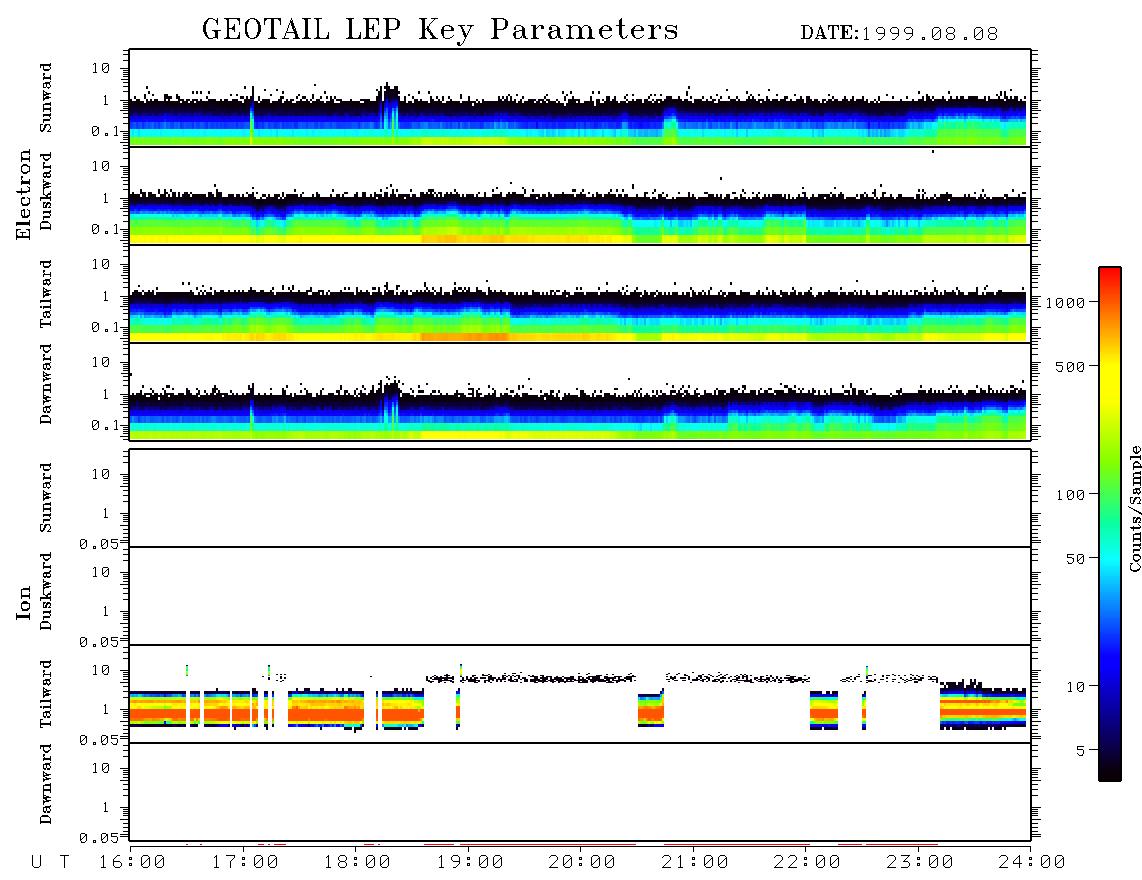Screen dimensions: 1142x880
Task: Click the 'U T' time axis label
Action: pyautogui.click(x=50, y=863)
